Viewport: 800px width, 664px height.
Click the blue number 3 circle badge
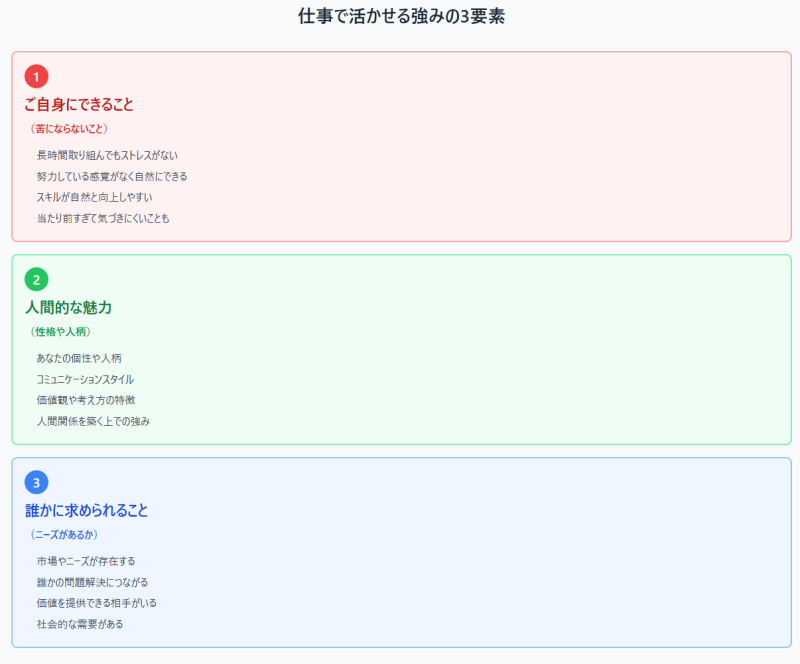tap(36, 482)
